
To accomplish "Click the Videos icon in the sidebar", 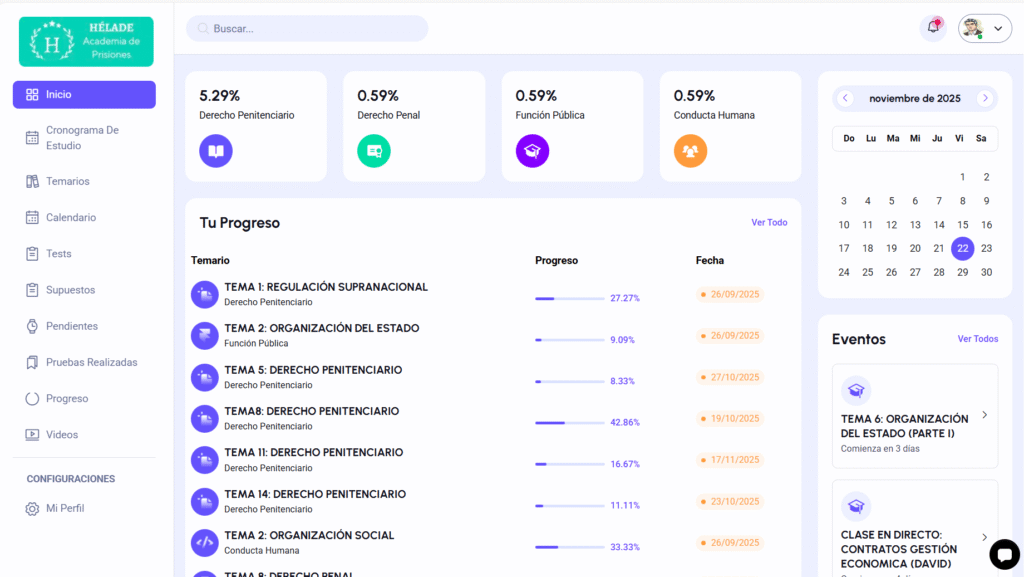I will pos(34,434).
